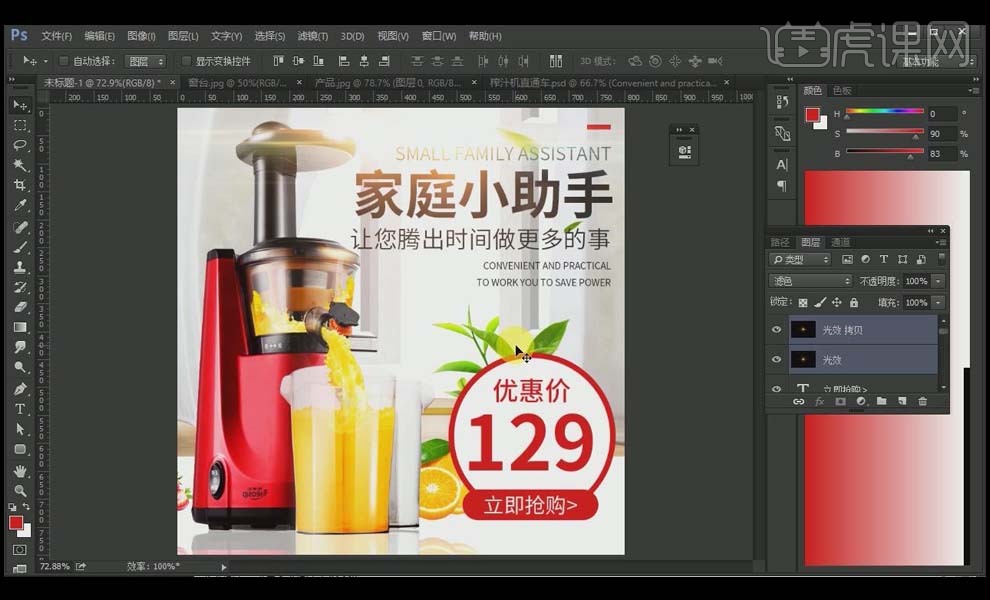
Task: Open the 图层 auto-select dropdown
Action: (145, 61)
